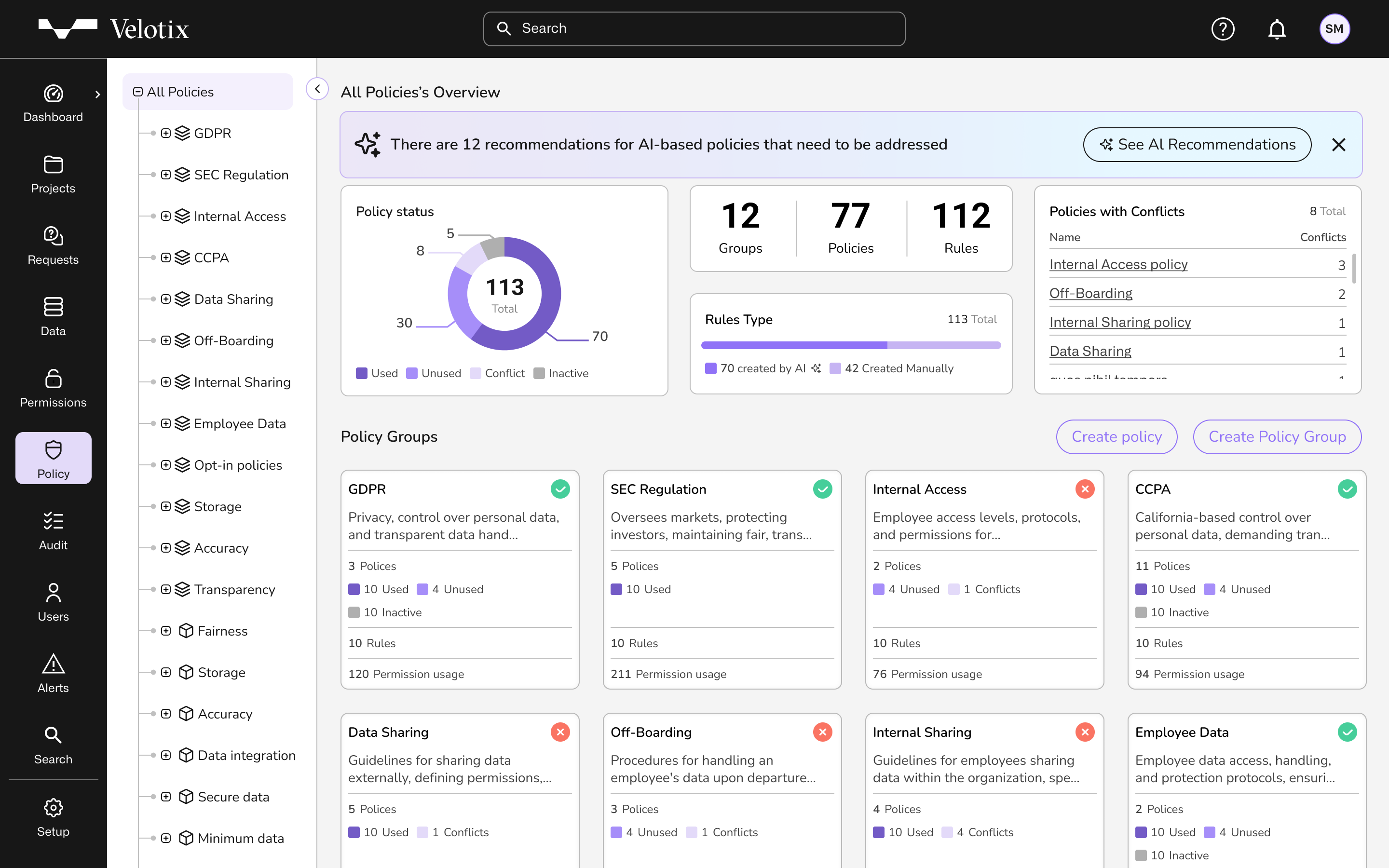
Task: Toggle the Data Sharing group status badge
Action: pyautogui.click(x=561, y=732)
